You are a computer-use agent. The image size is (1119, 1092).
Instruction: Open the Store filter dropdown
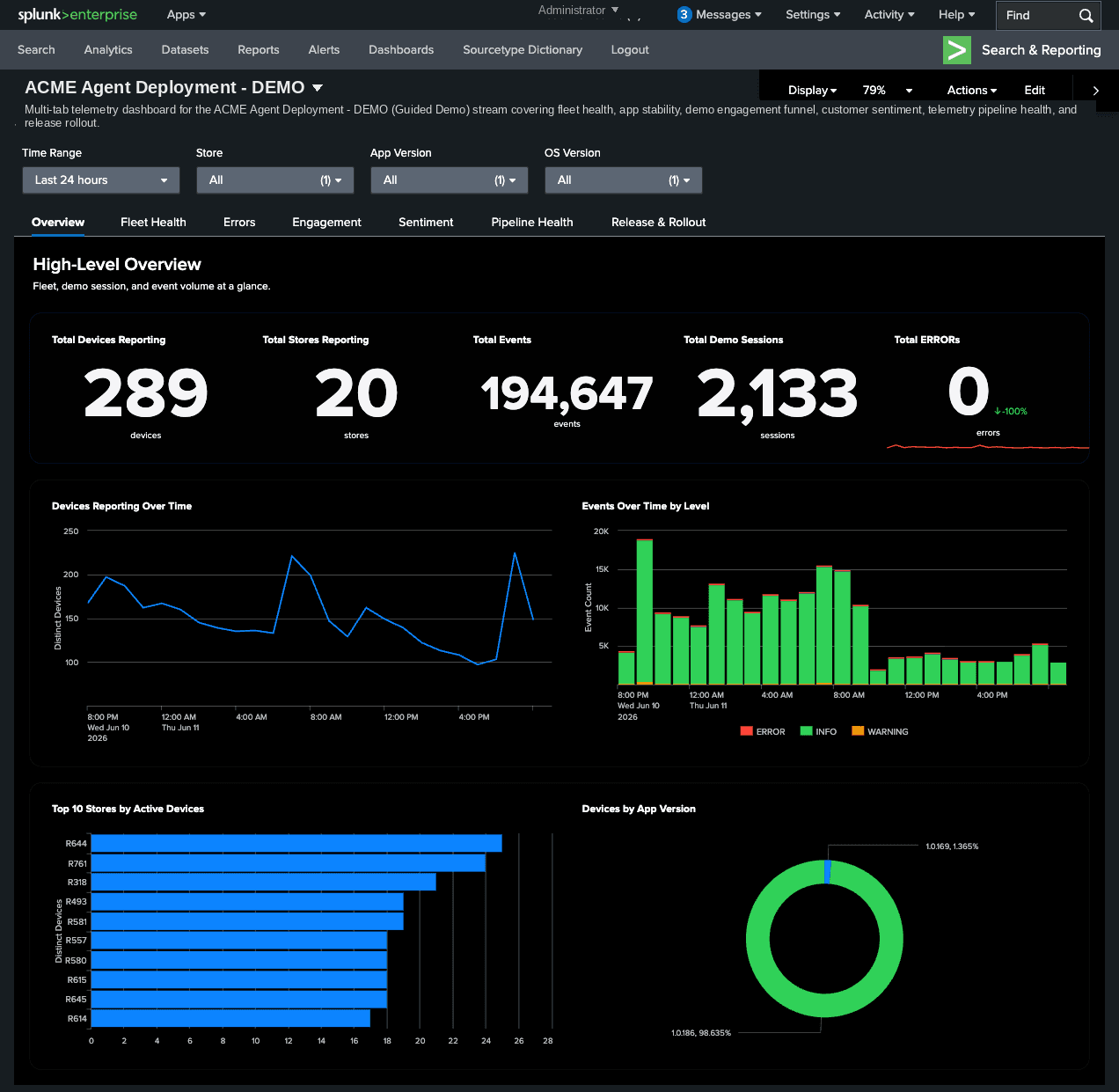click(x=274, y=180)
